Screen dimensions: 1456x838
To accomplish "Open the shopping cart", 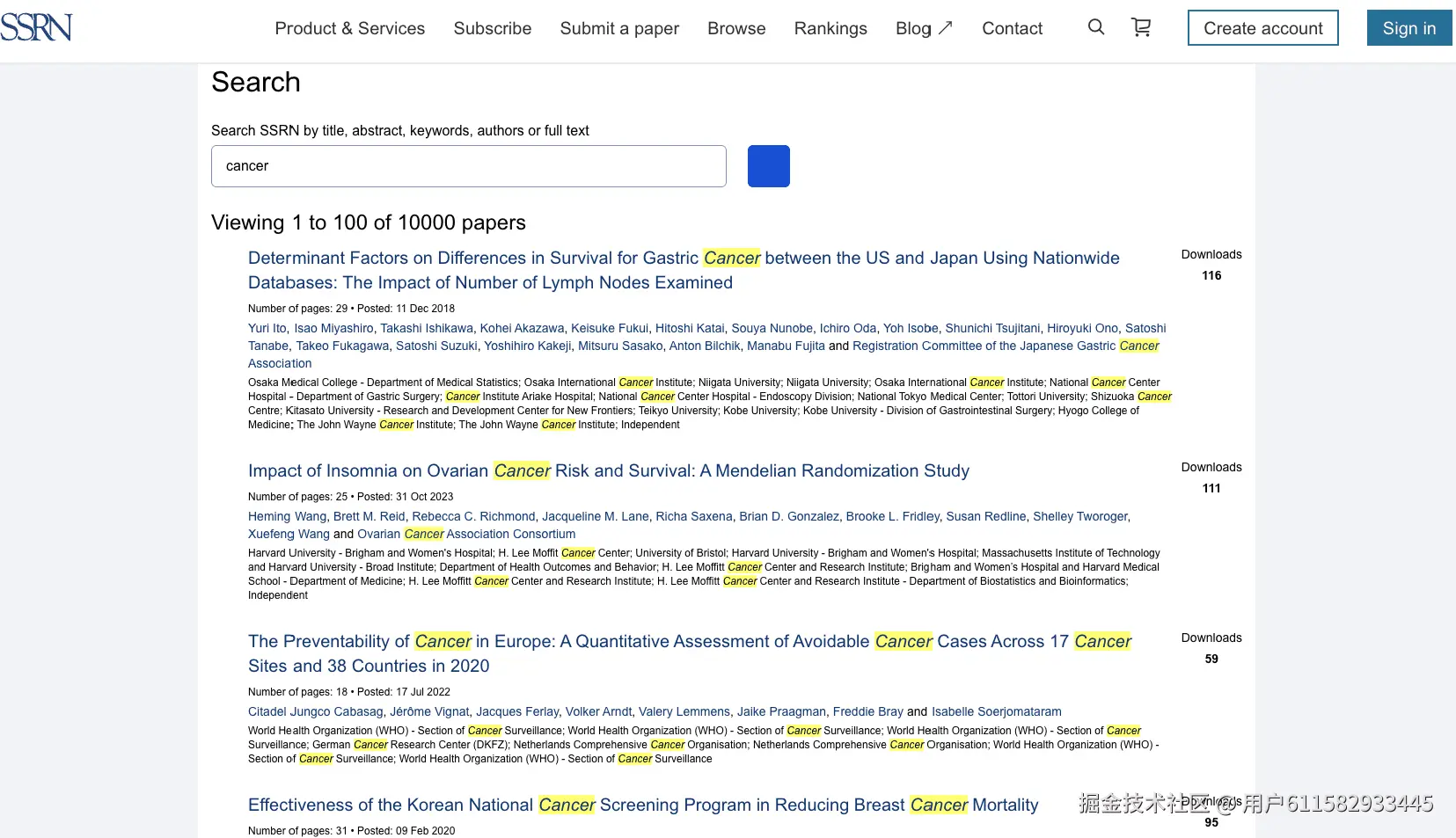I will (x=1141, y=27).
